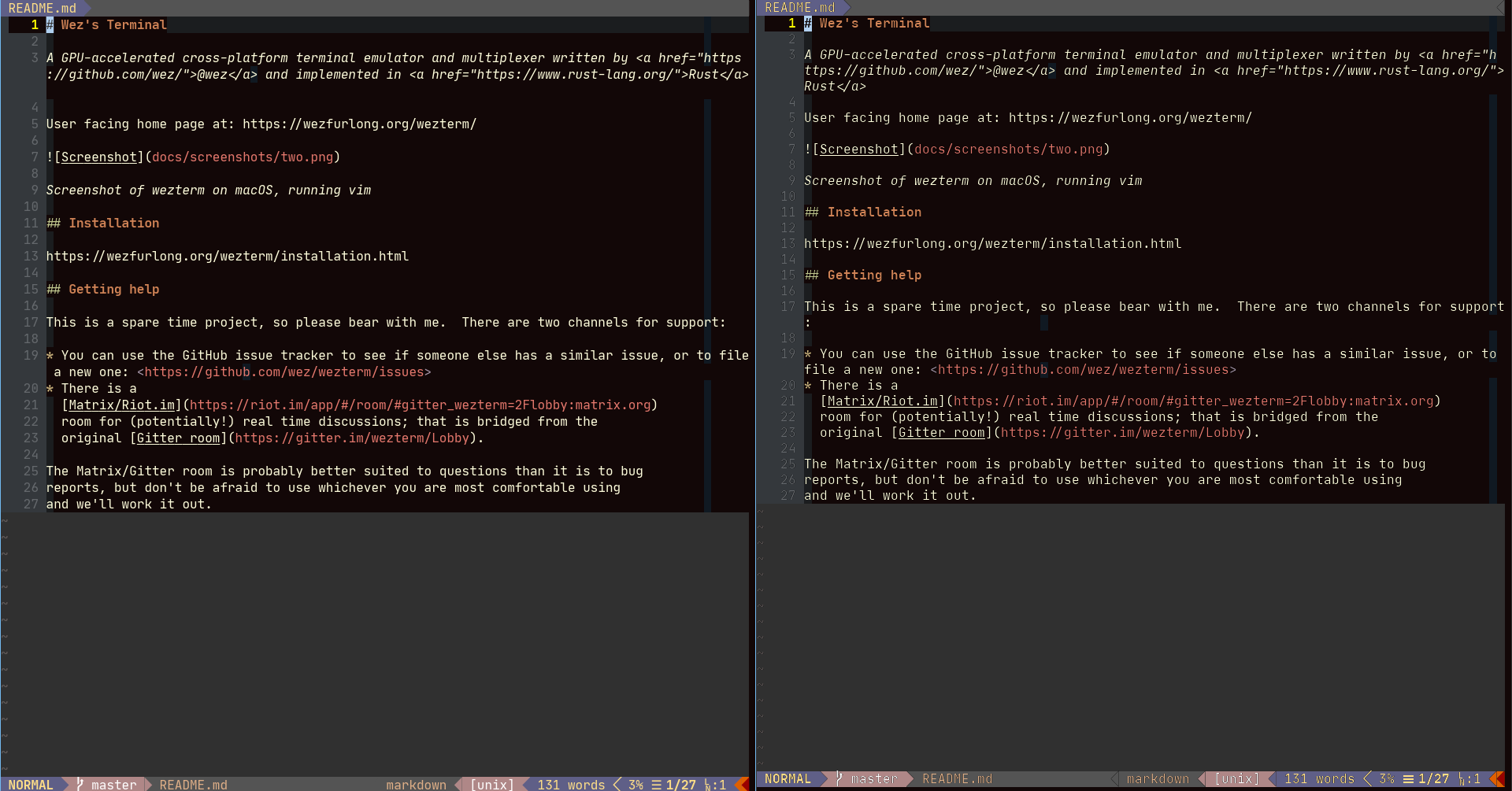Image resolution: width=1512 pixels, height=791 pixels.
Task: Click the installation.html URL in the right window
Action: pyautogui.click(x=992, y=243)
